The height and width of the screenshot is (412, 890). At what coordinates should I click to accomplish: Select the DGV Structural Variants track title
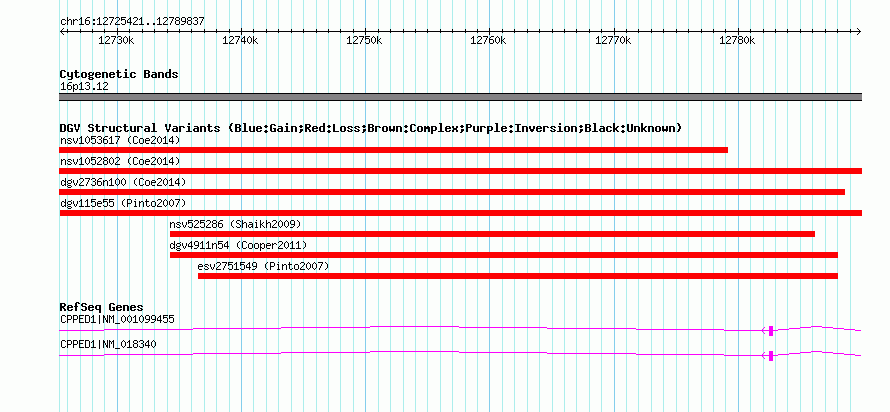(371, 128)
